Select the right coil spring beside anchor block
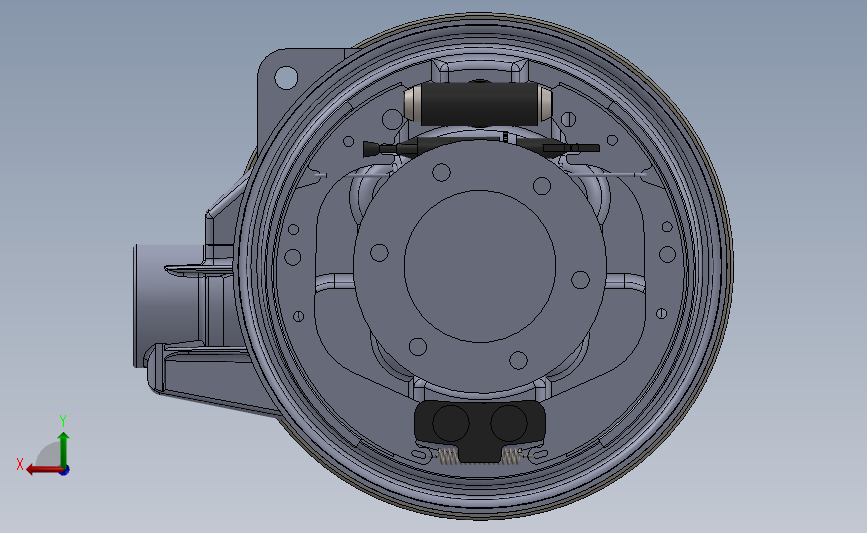This screenshot has width=867, height=533. click(x=512, y=456)
